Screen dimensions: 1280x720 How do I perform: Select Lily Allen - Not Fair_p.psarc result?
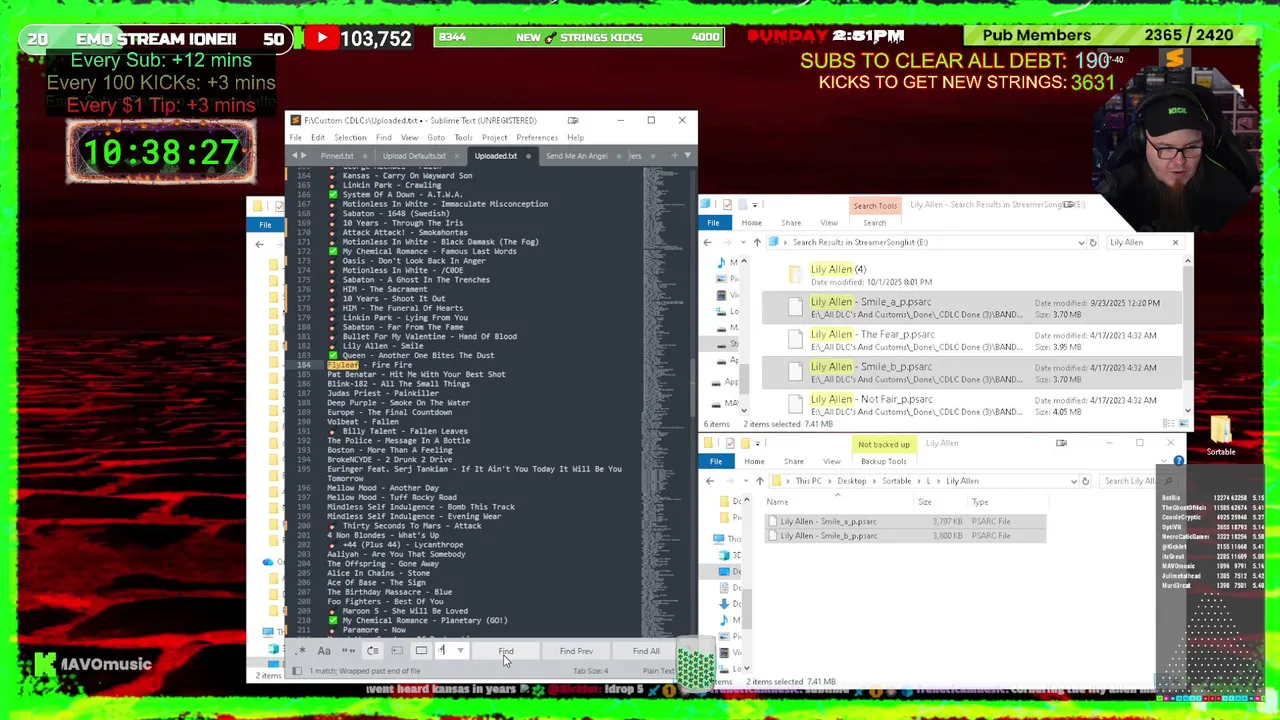(x=972, y=405)
